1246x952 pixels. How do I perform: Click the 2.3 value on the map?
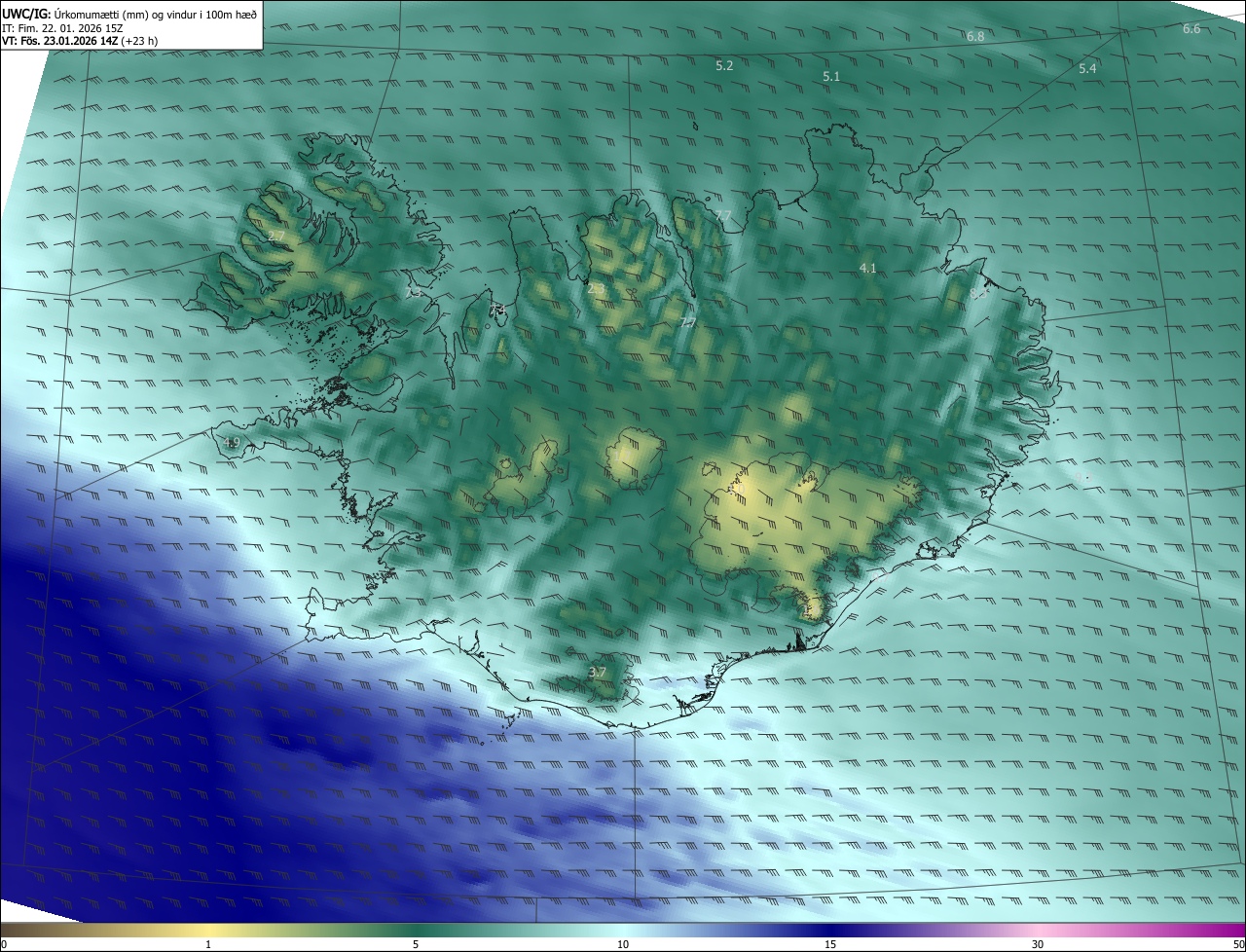tap(597, 288)
